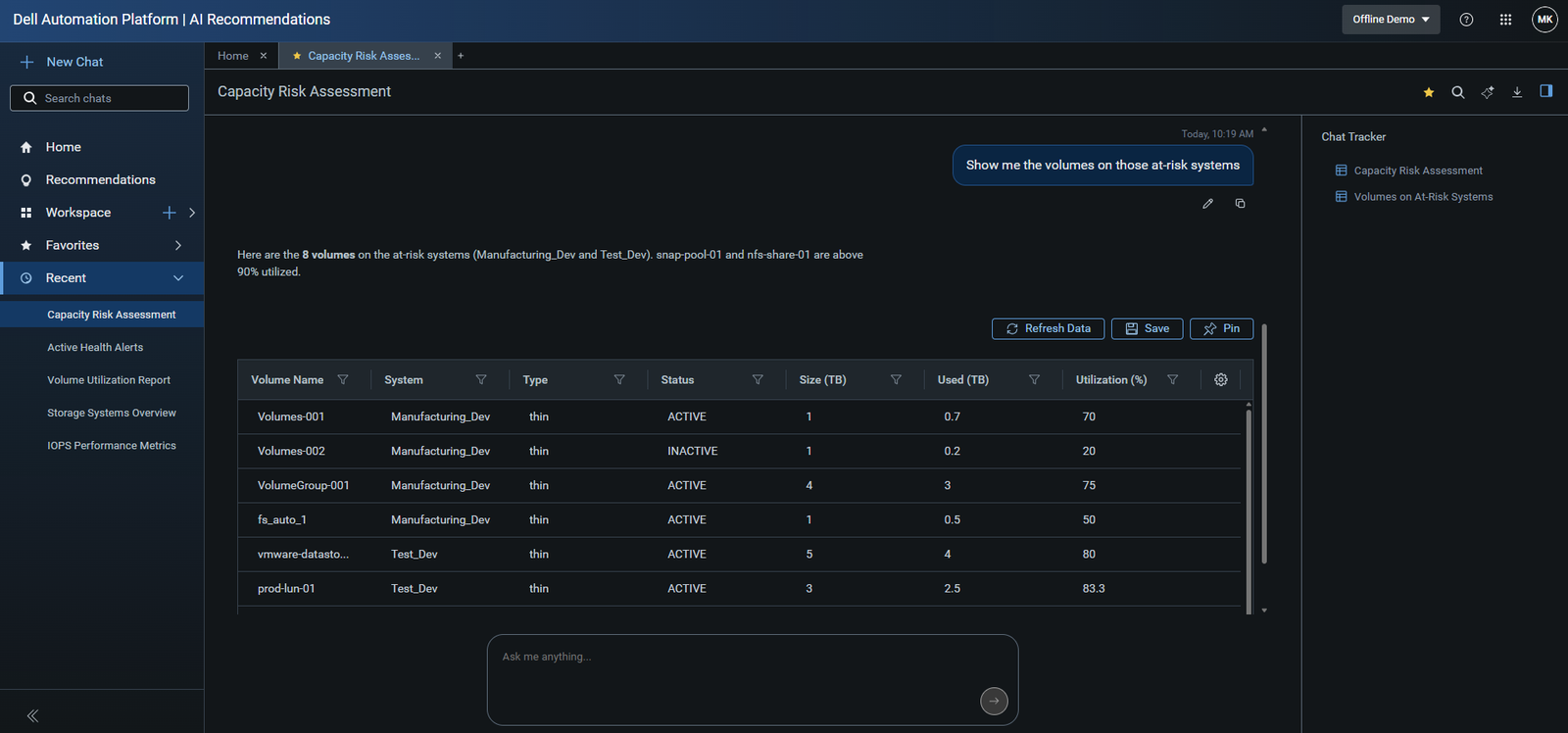
Task: Open table column settings gear
Action: pyautogui.click(x=1221, y=379)
